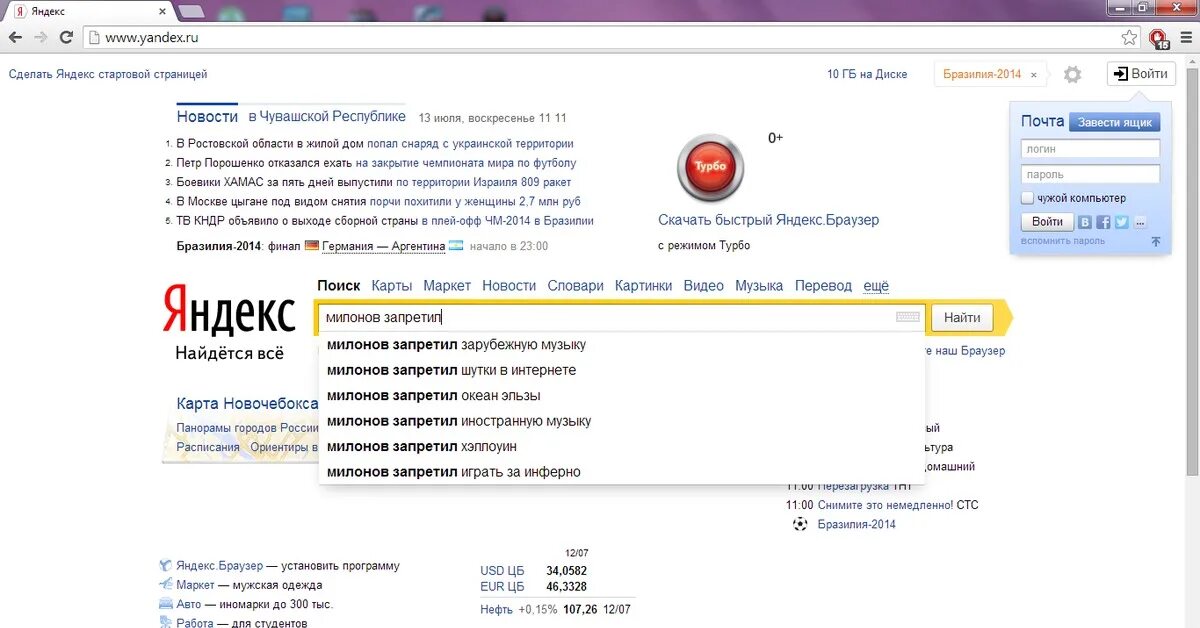This screenshot has height=628, width=1200.
Task: Click the Завести ящик button
Action: pyautogui.click(x=1114, y=123)
